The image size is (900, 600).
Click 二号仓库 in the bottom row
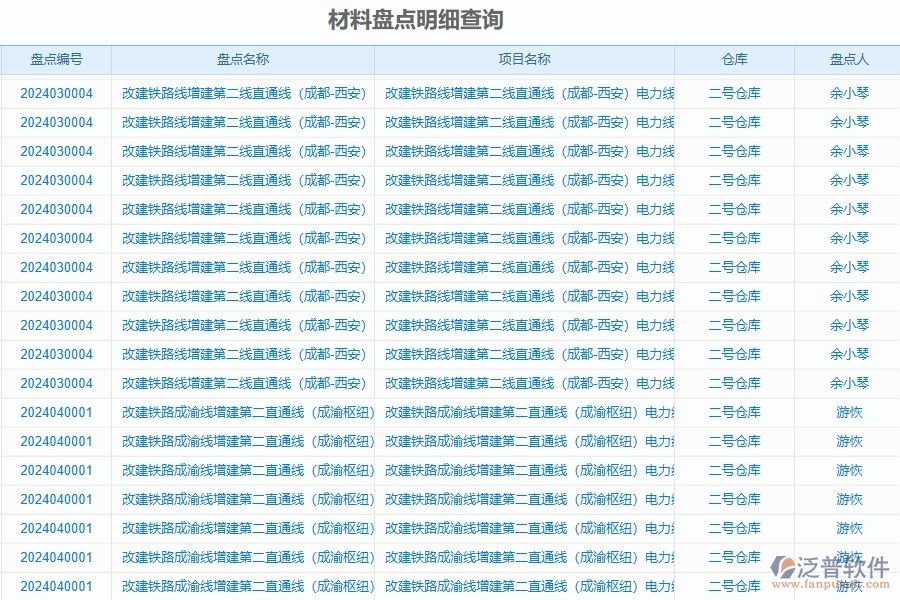(x=734, y=586)
